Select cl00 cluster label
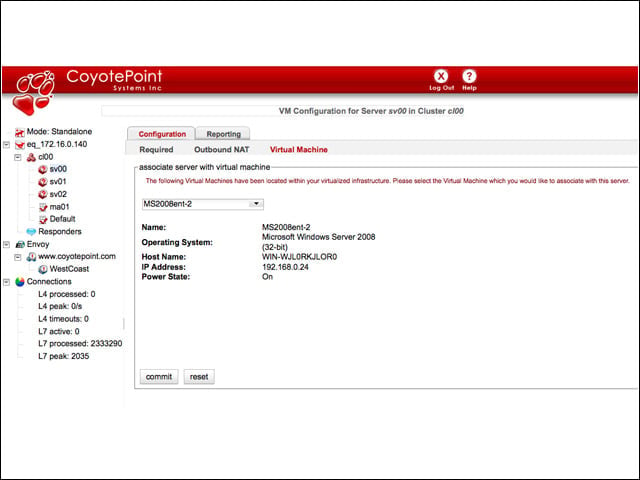 click(46, 157)
